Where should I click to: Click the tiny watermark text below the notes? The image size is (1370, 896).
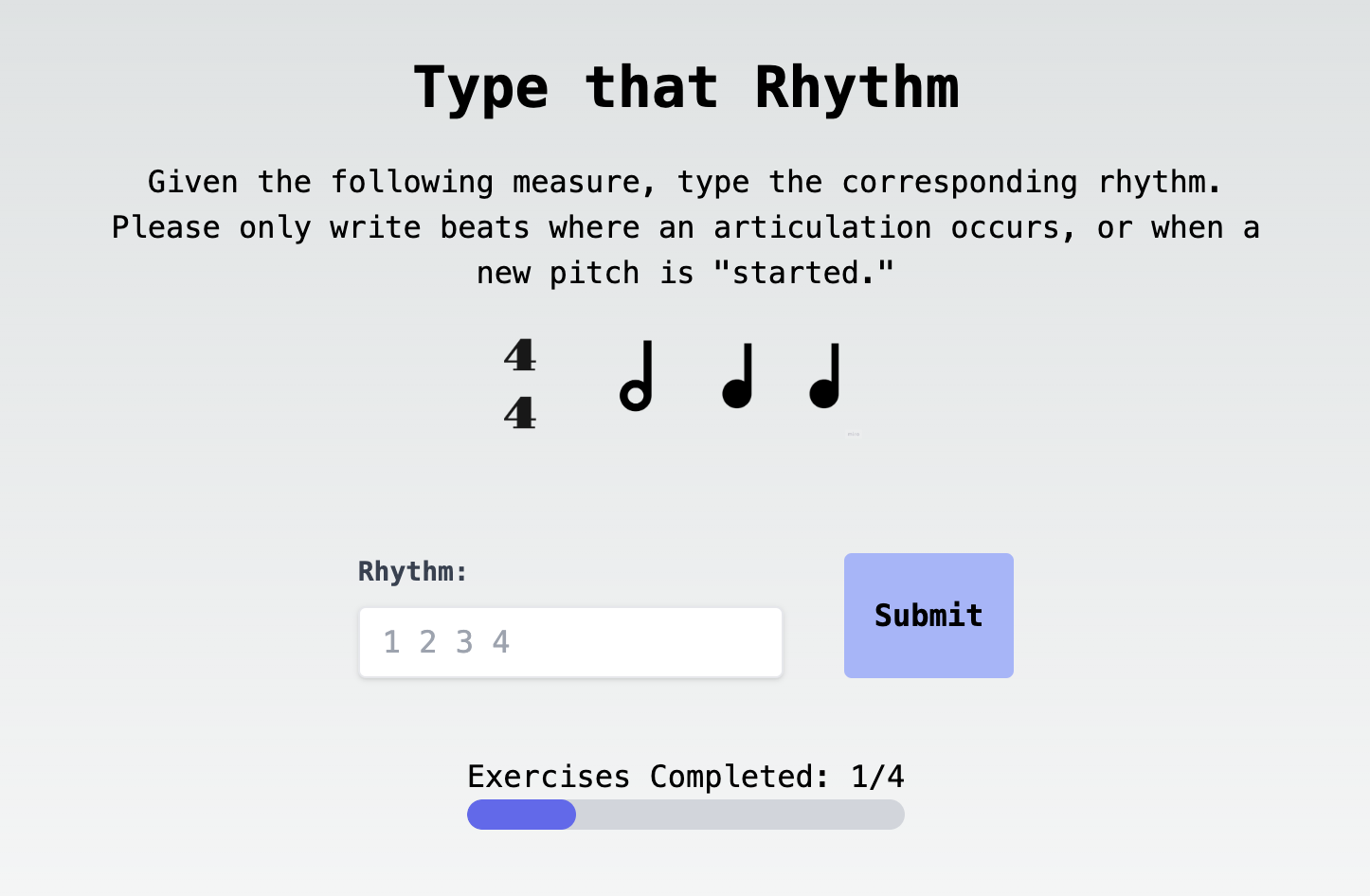pos(854,434)
